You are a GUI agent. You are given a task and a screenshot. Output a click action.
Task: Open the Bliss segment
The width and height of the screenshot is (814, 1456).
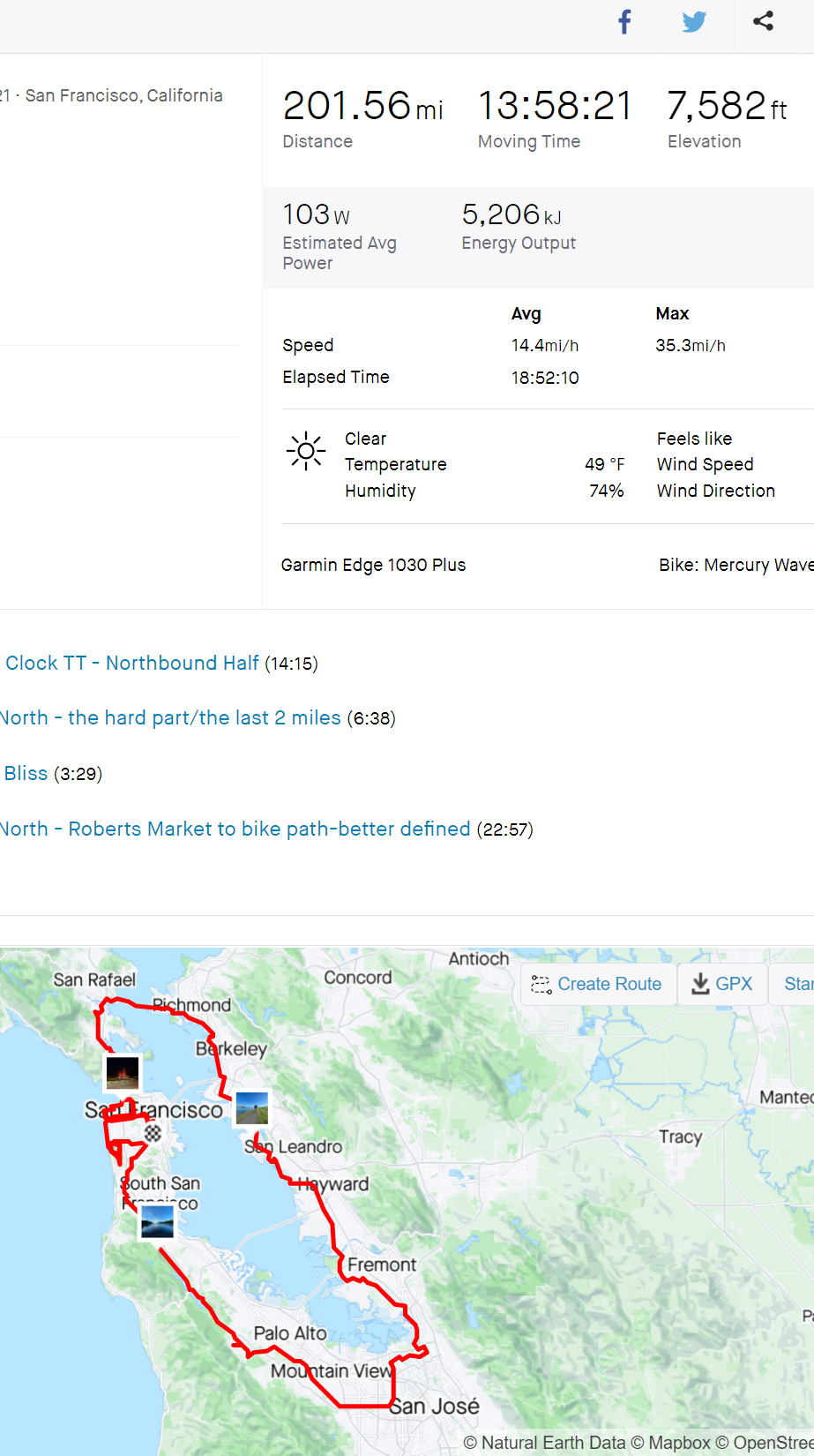pyautogui.click(x=26, y=774)
